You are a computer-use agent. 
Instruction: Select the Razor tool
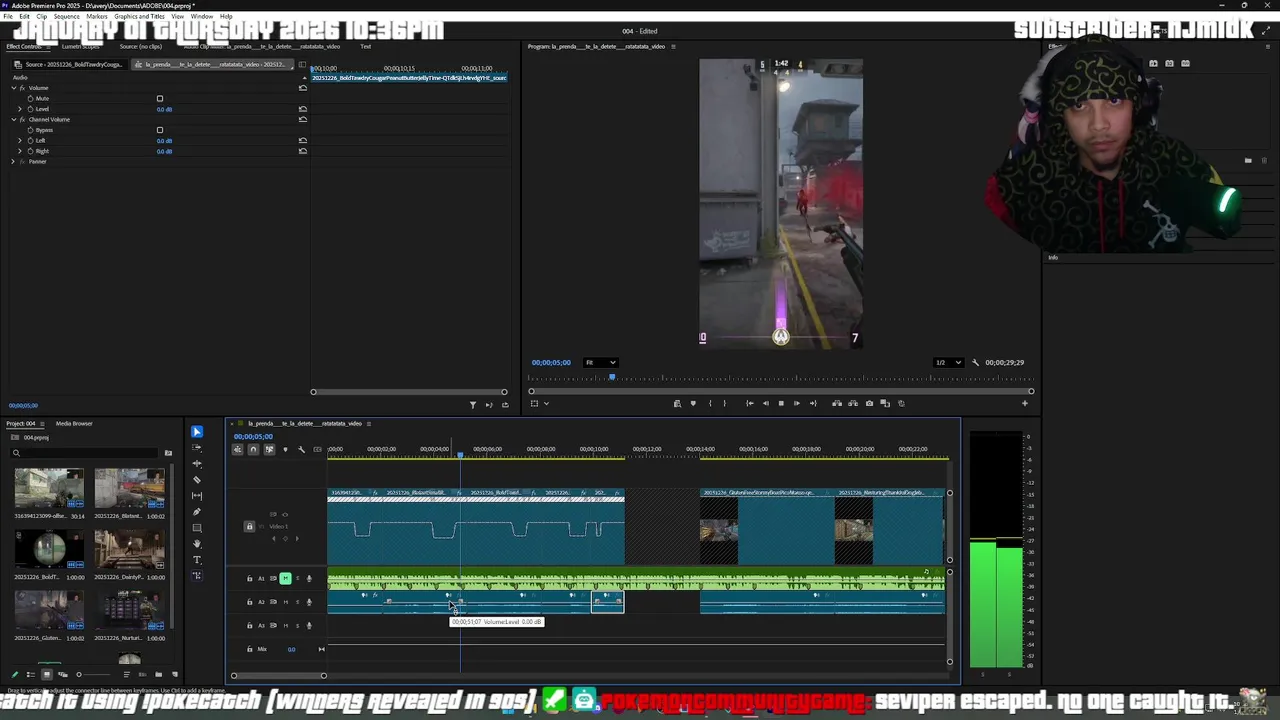click(197, 480)
